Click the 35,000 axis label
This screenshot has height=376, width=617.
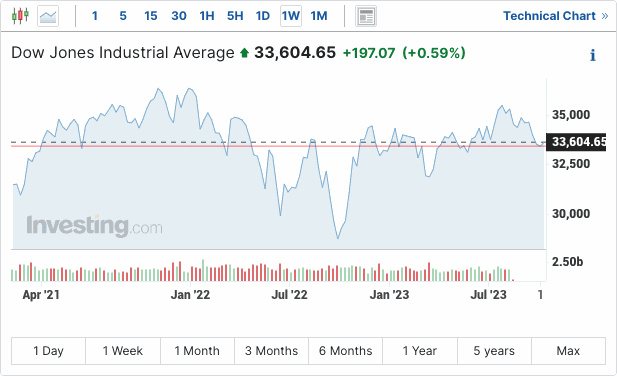pyautogui.click(x=571, y=115)
